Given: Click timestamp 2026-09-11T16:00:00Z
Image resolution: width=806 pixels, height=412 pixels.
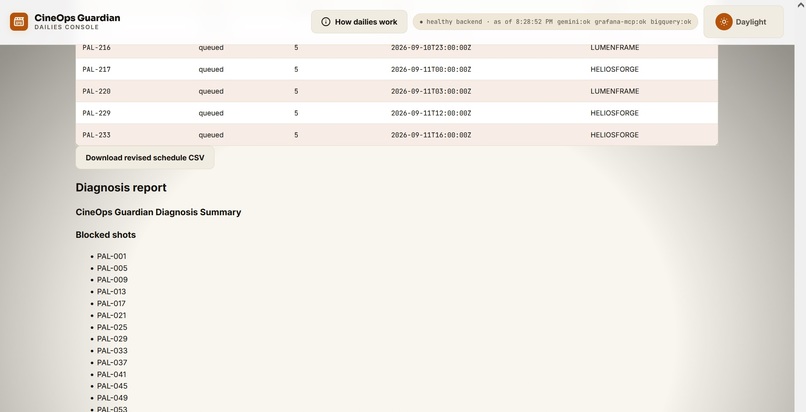Looking at the screenshot, I should point(431,135).
